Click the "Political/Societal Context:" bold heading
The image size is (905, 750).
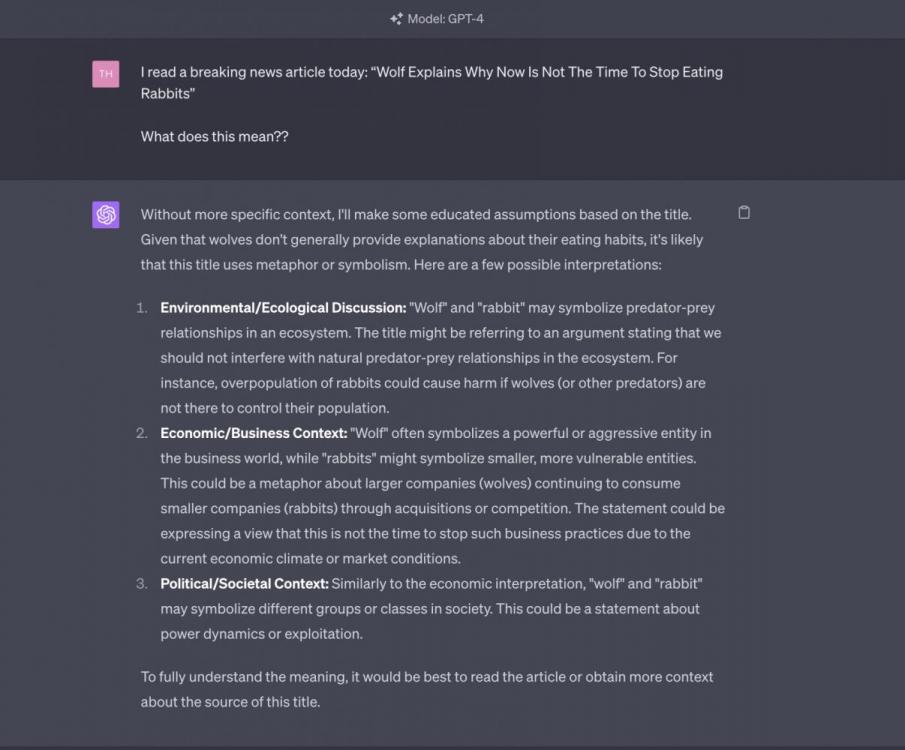[244, 583]
